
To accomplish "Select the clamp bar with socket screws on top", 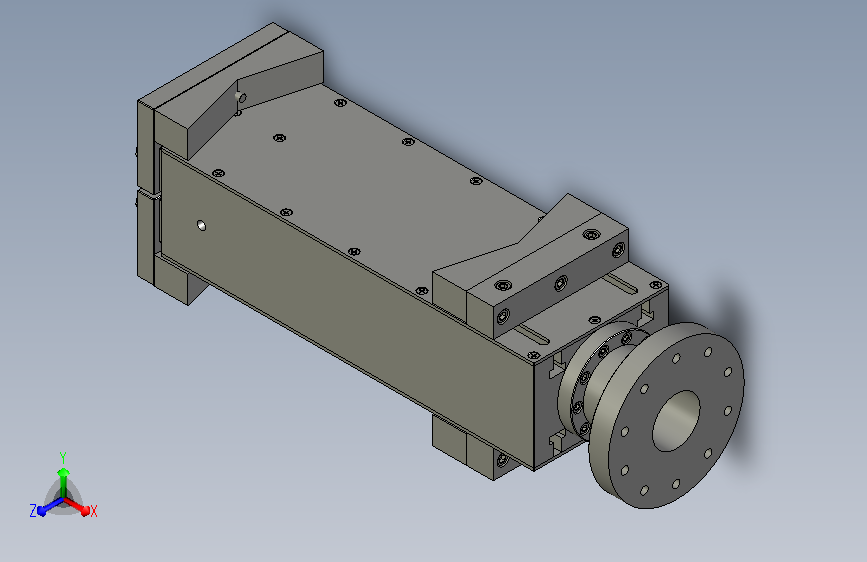I will [547, 279].
